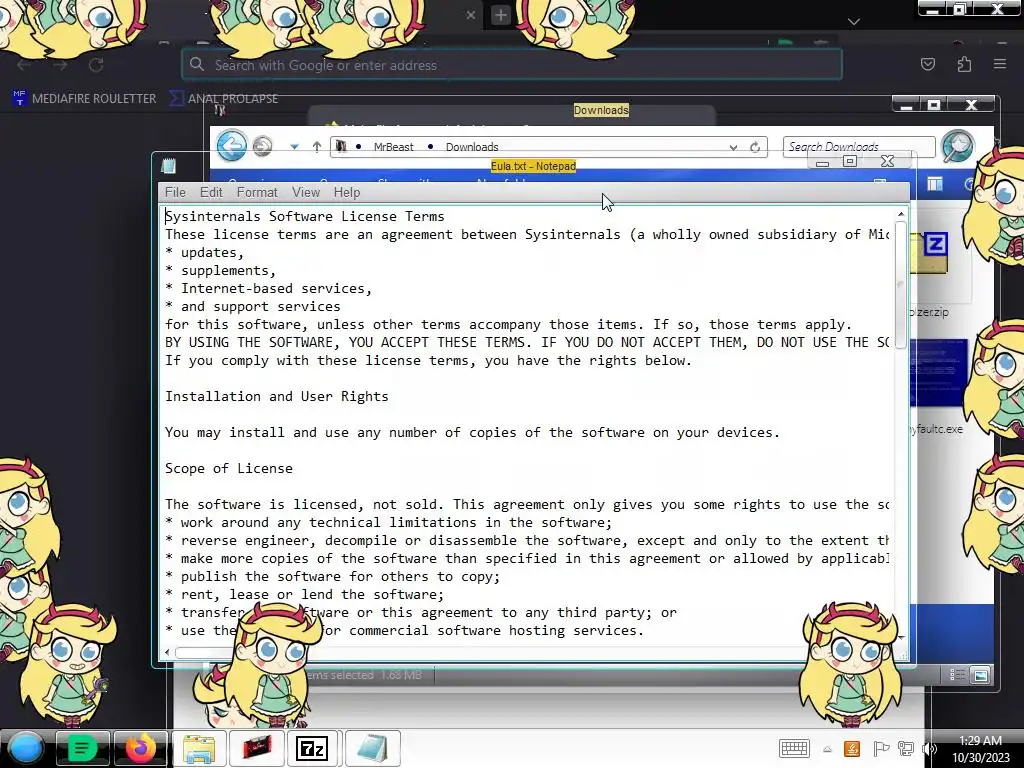Click '* publish the software for others to copy;'
The height and width of the screenshot is (768, 1024).
click(x=332, y=576)
